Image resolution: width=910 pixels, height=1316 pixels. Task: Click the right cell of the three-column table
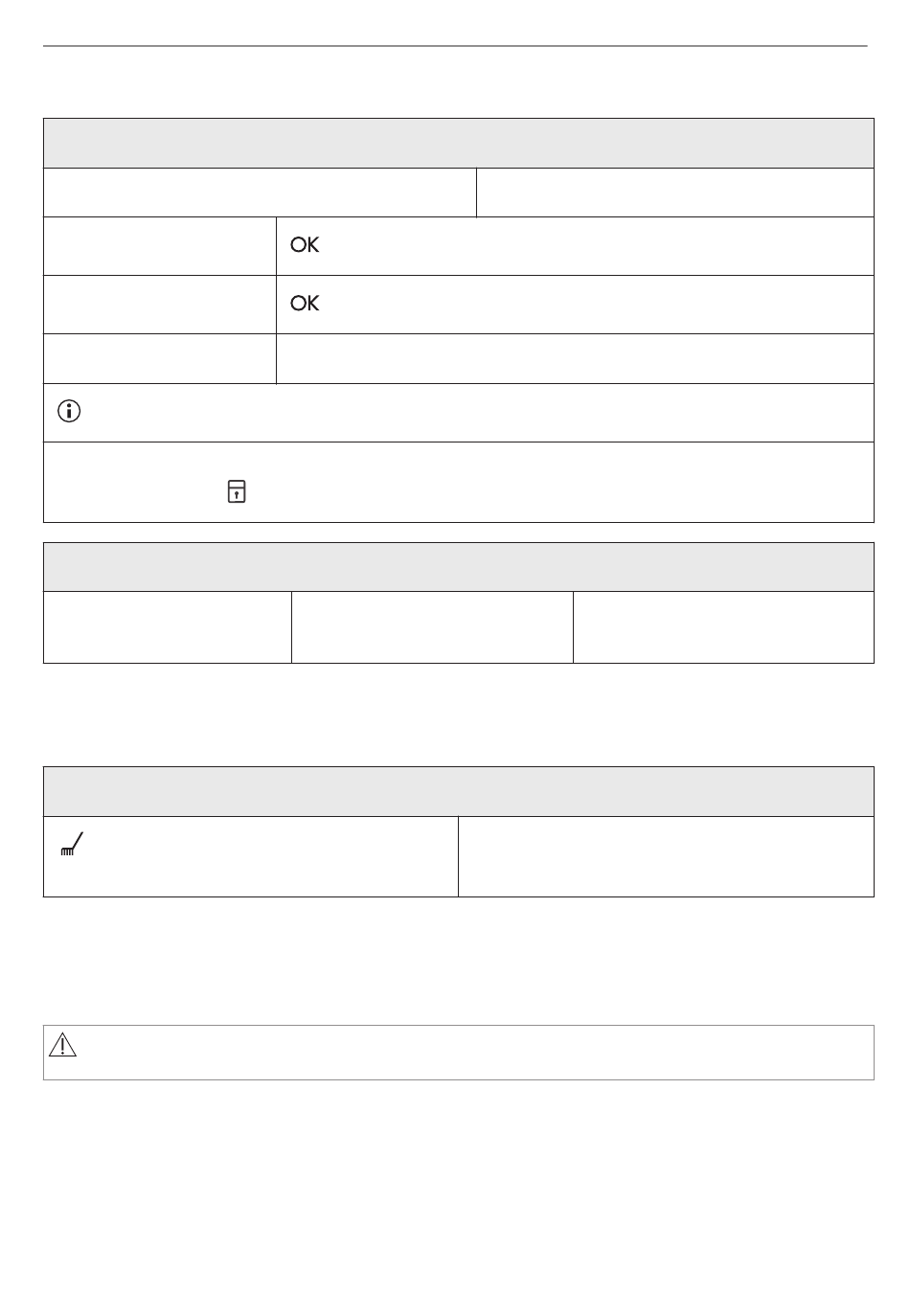[x=723, y=627]
